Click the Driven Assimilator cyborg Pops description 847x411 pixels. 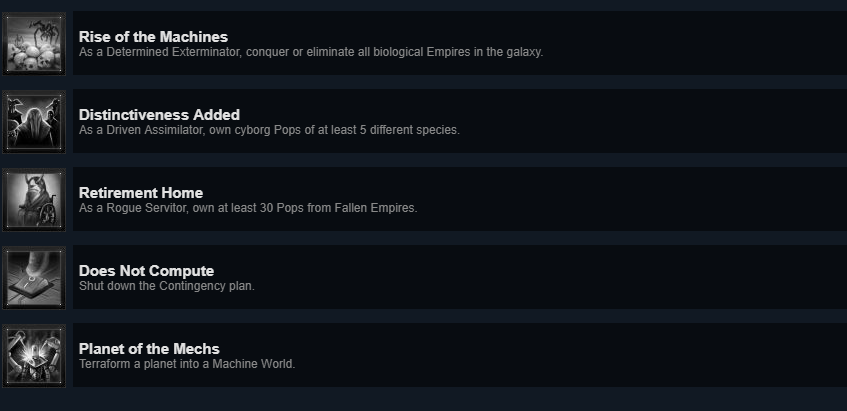tap(270, 130)
